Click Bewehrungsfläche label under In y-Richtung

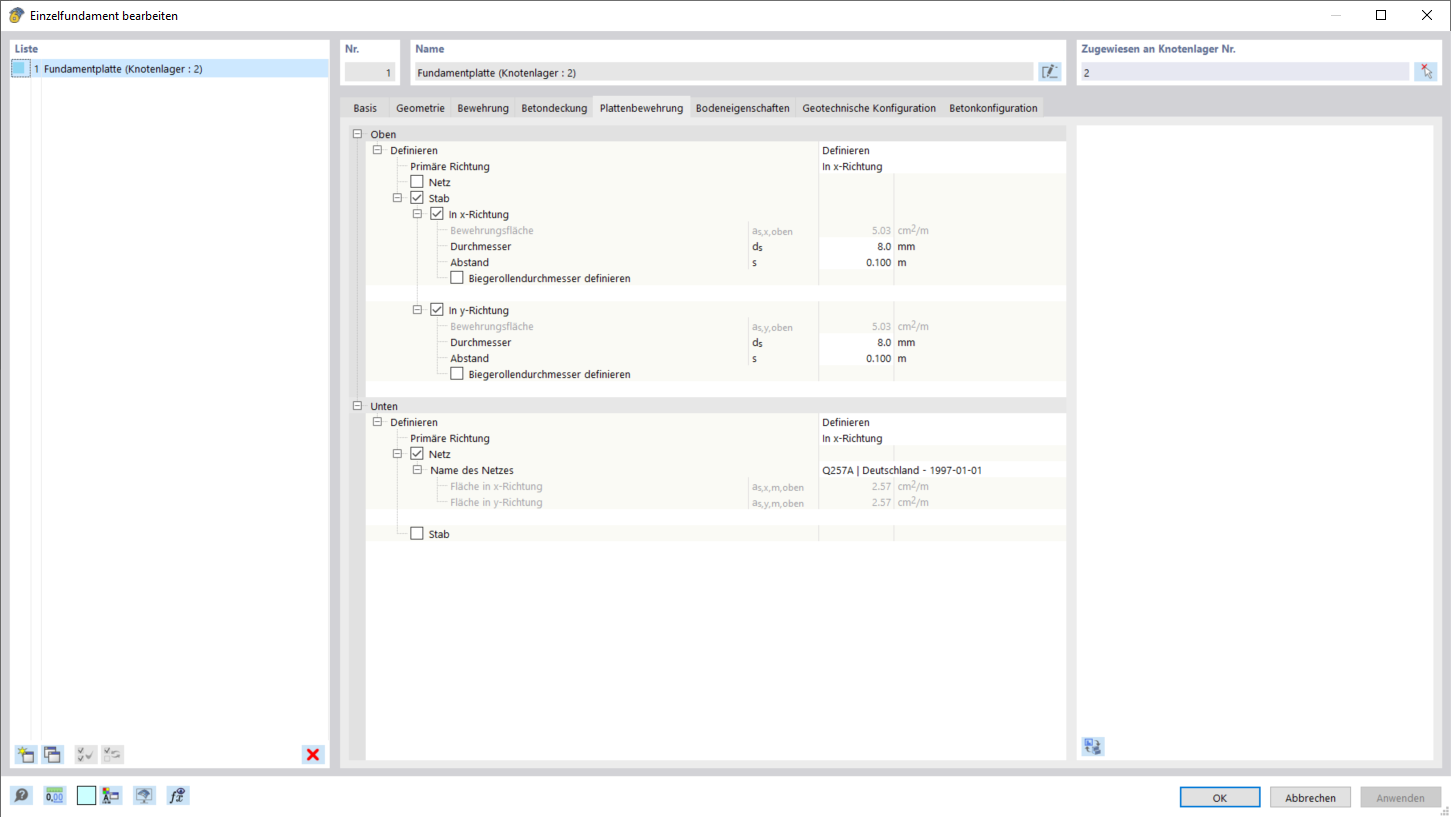tap(492, 326)
